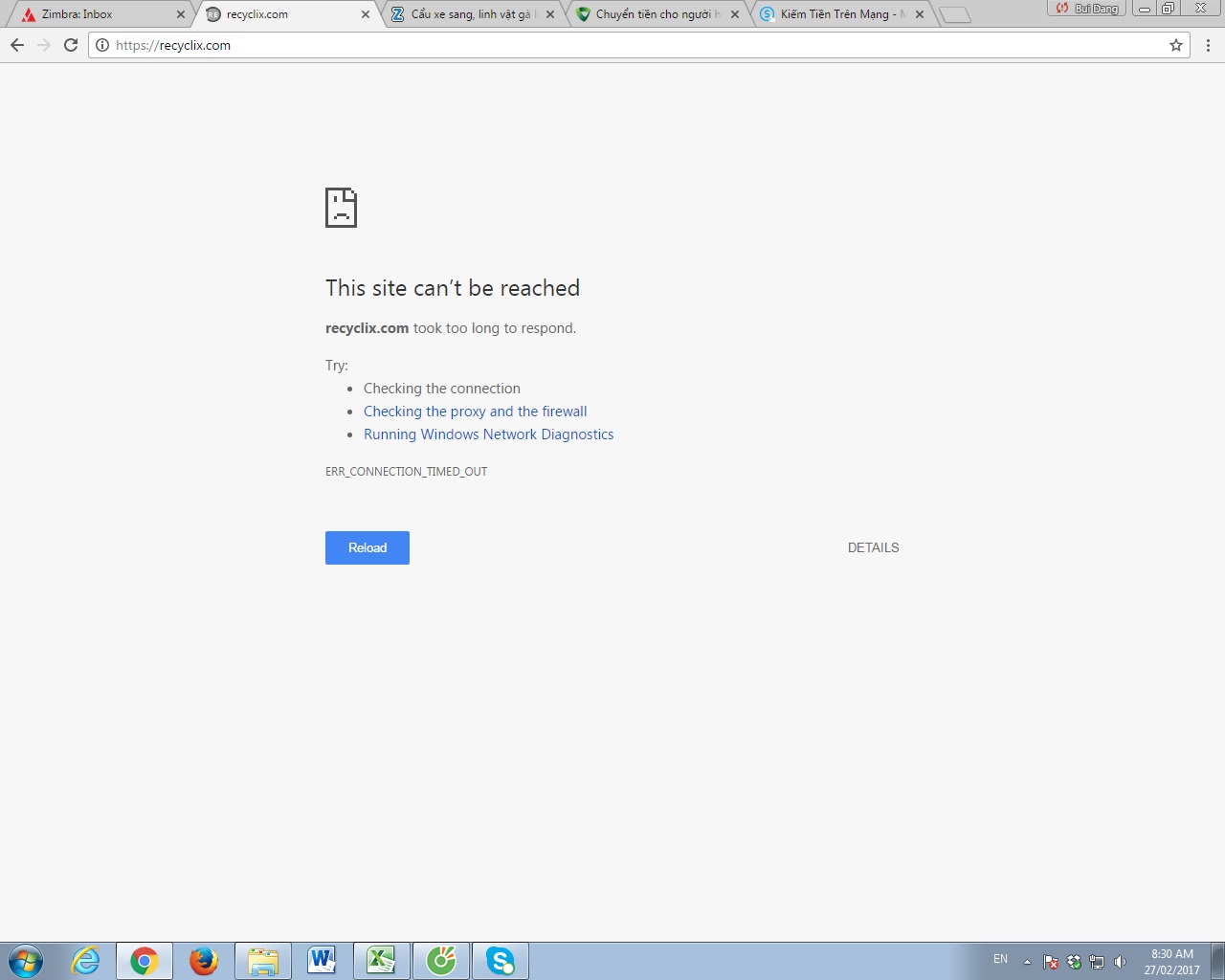Restore down the Chrome window
Image resolution: width=1225 pixels, height=980 pixels.
1168,9
